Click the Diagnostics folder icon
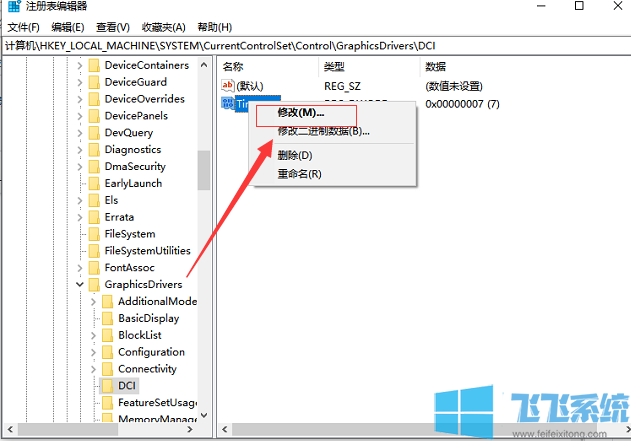631x441 pixels. pyautogui.click(x=94, y=149)
